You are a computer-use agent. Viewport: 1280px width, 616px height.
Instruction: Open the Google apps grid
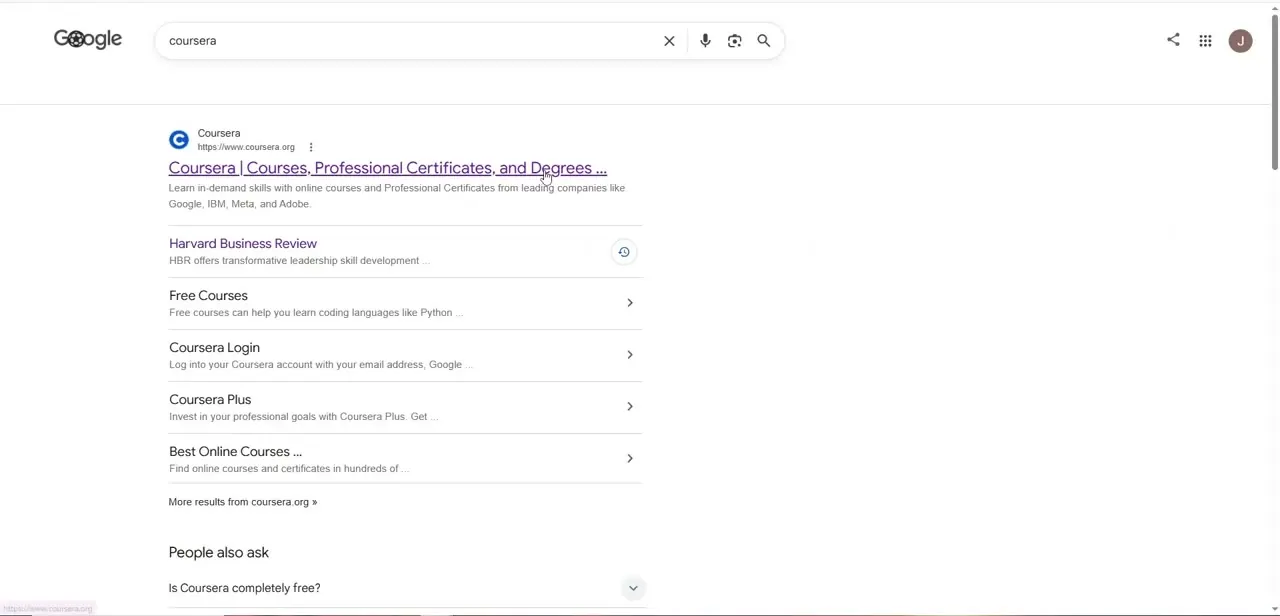point(1206,41)
